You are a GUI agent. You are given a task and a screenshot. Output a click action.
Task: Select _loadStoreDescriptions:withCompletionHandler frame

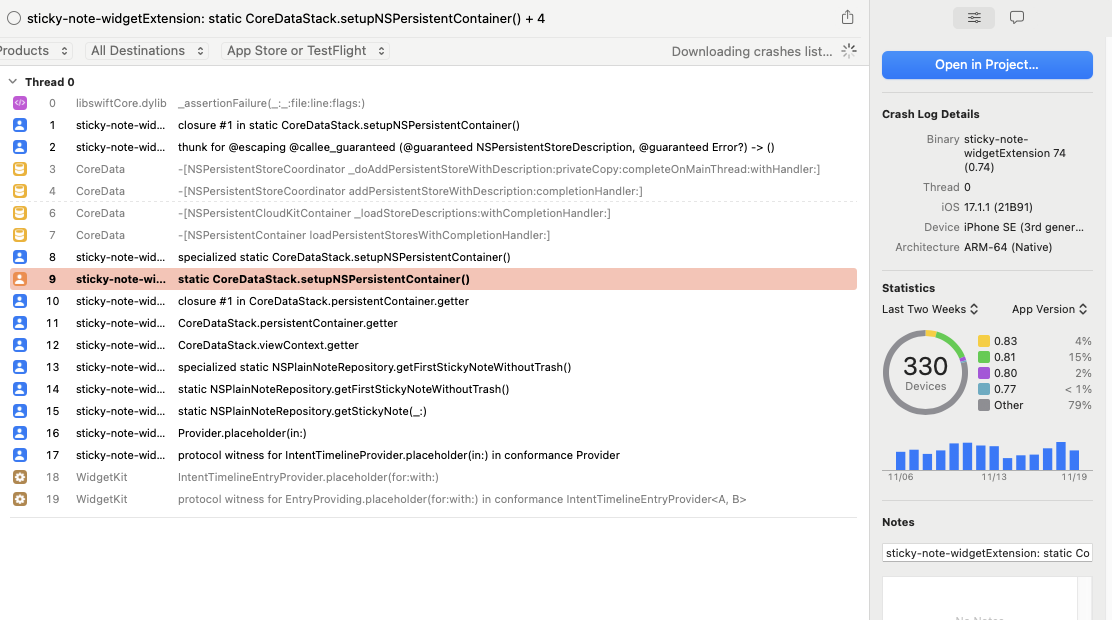point(394,213)
